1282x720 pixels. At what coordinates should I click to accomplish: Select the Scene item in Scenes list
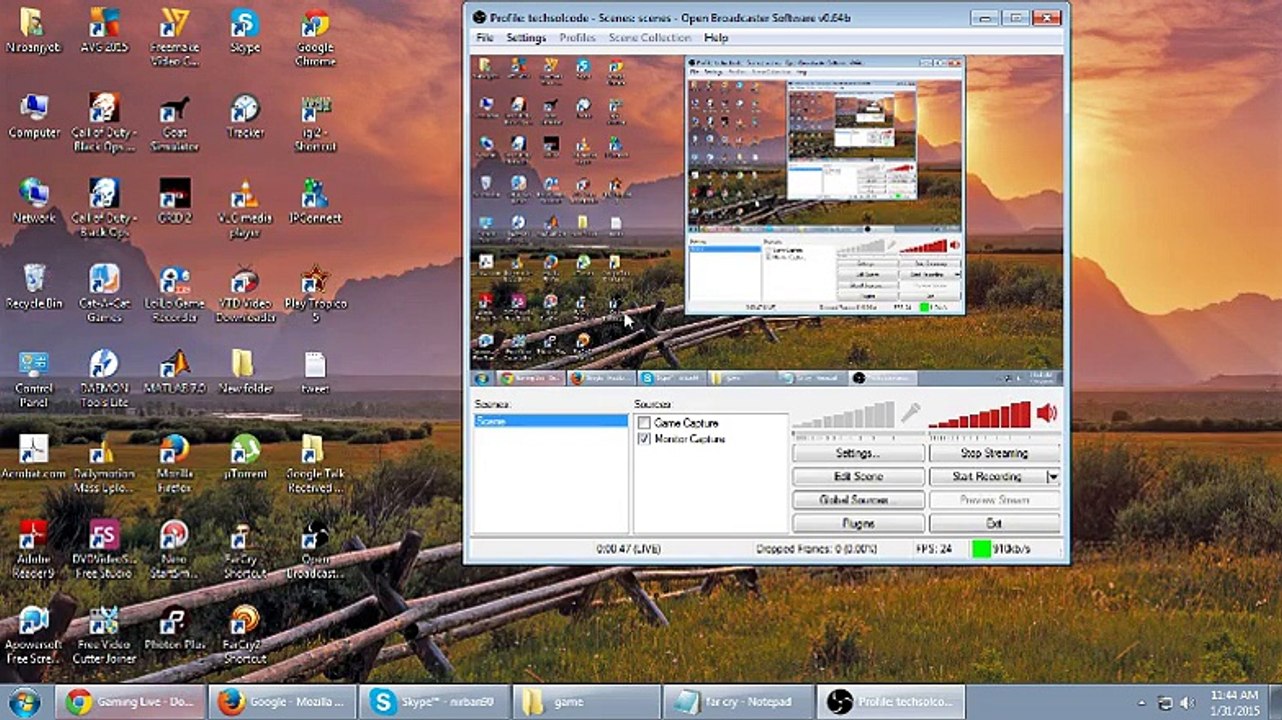click(x=550, y=421)
